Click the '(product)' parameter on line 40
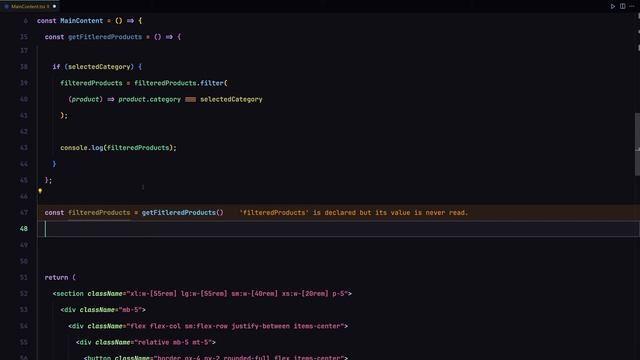The image size is (640, 360). [85, 100]
